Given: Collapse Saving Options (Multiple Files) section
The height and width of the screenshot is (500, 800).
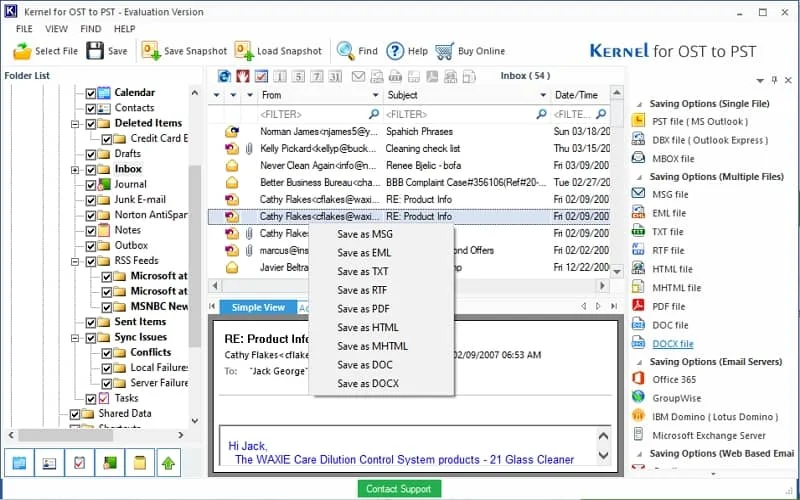Looking at the screenshot, I should pyautogui.click(x=639, y=177).
